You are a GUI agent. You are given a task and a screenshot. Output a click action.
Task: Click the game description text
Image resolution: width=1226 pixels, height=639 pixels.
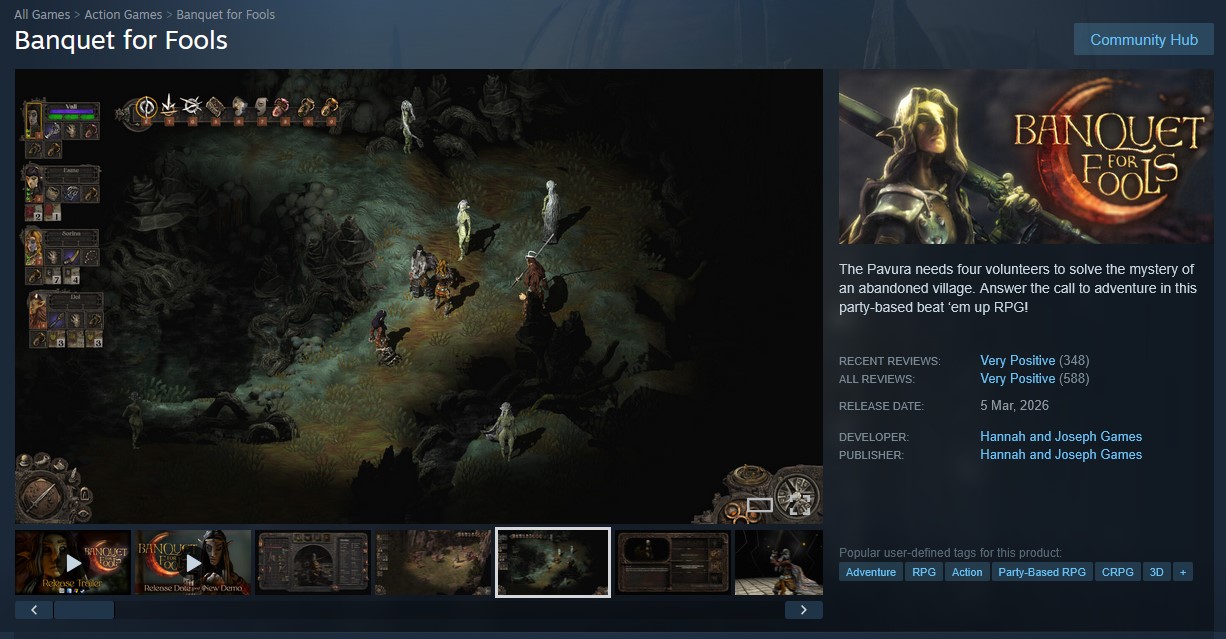[x=1017, y=288]
